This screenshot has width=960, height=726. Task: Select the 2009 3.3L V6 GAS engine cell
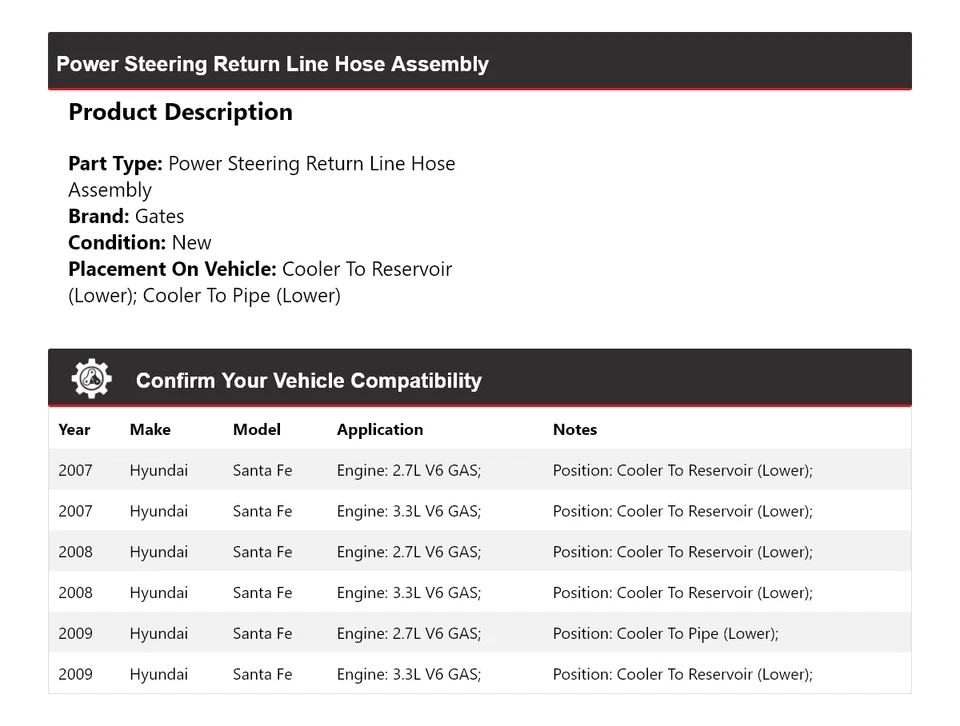[409, 674]
